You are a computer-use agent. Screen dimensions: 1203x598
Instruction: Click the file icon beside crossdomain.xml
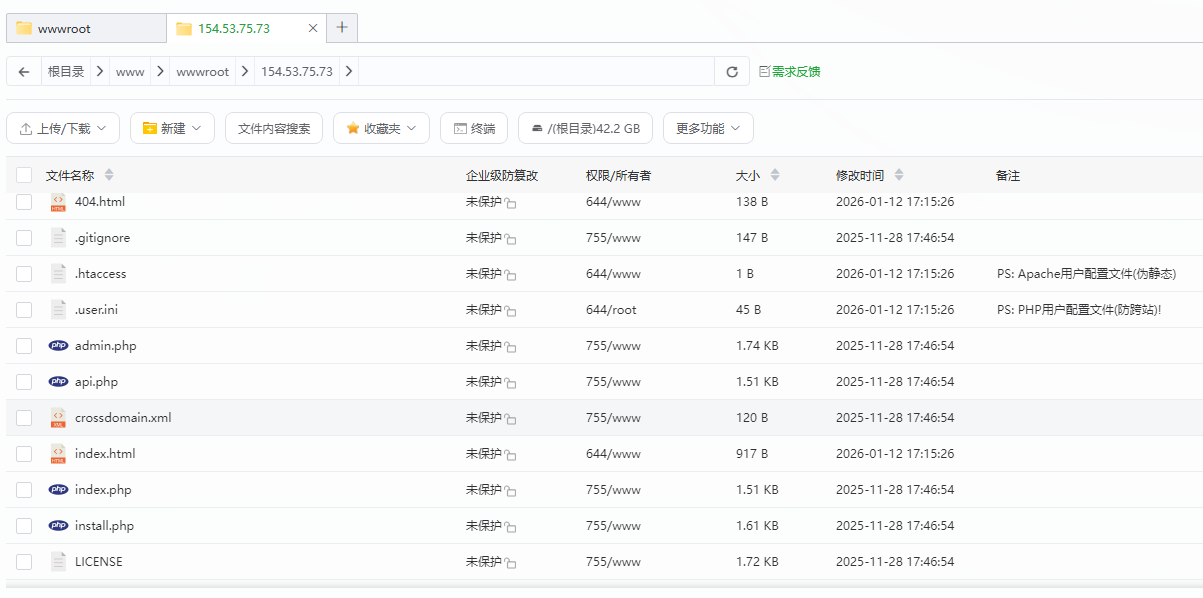pos(58,418)
